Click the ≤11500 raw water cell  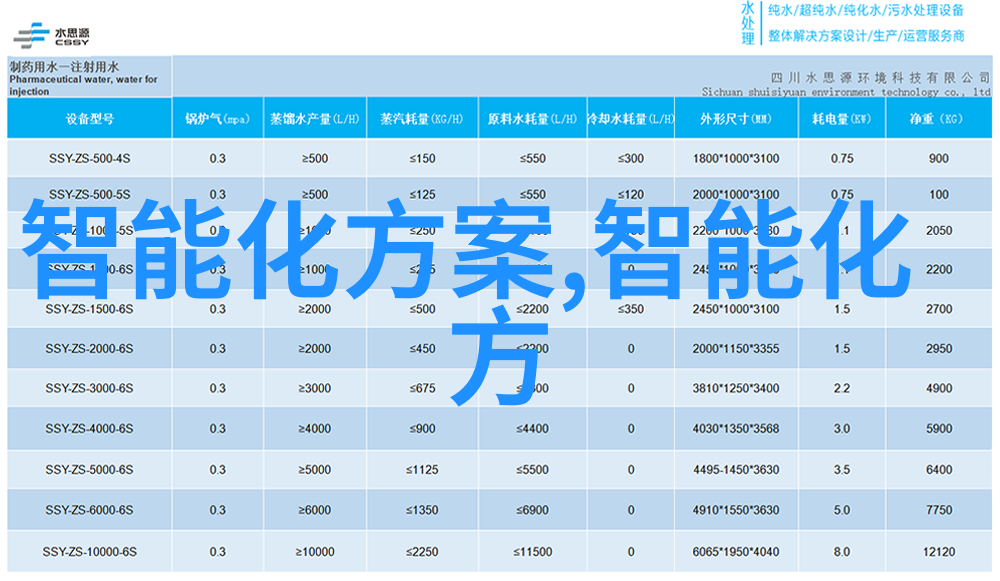(533, 552)
